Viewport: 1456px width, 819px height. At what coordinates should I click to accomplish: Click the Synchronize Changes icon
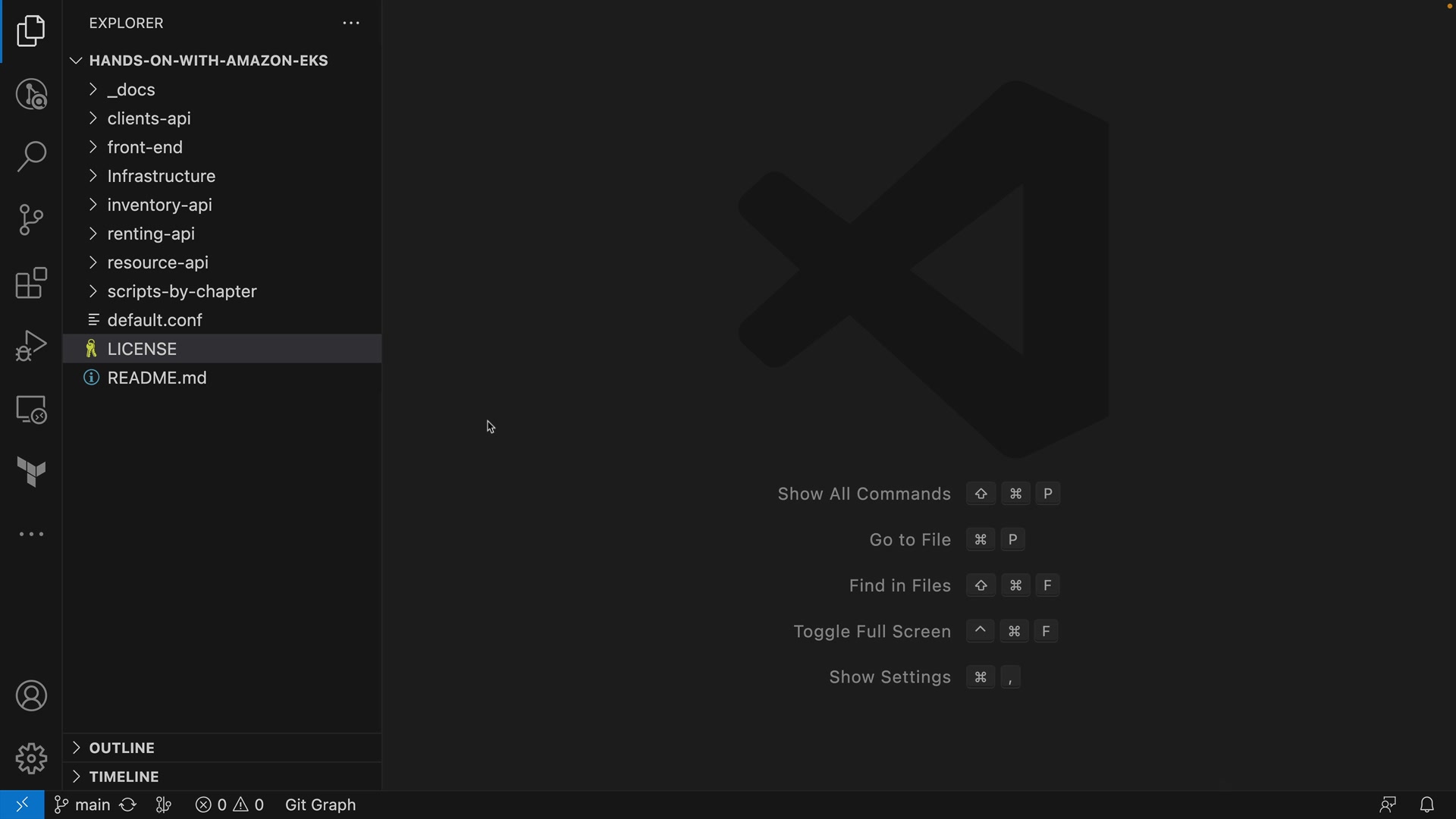click(x=128, y=805)
